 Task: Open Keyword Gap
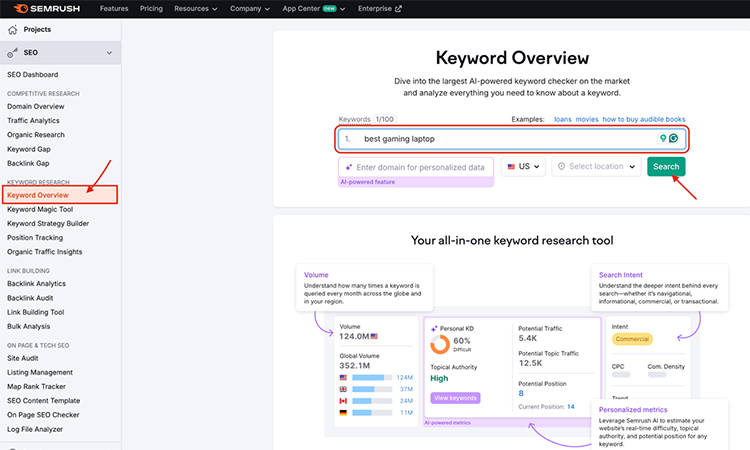(29, 149)
